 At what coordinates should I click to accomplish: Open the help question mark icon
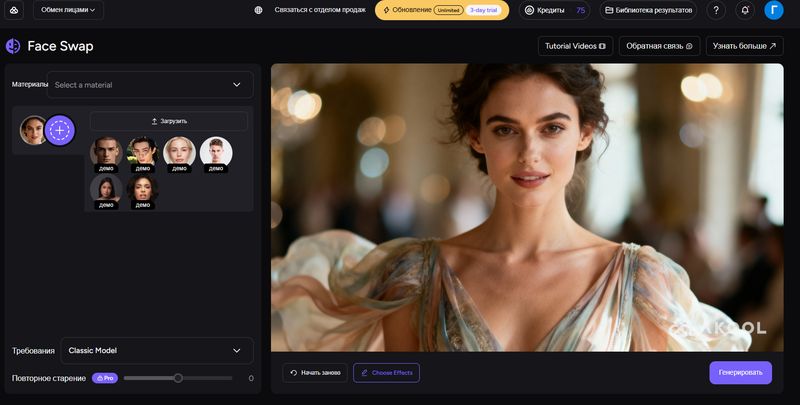coord(716,10)
